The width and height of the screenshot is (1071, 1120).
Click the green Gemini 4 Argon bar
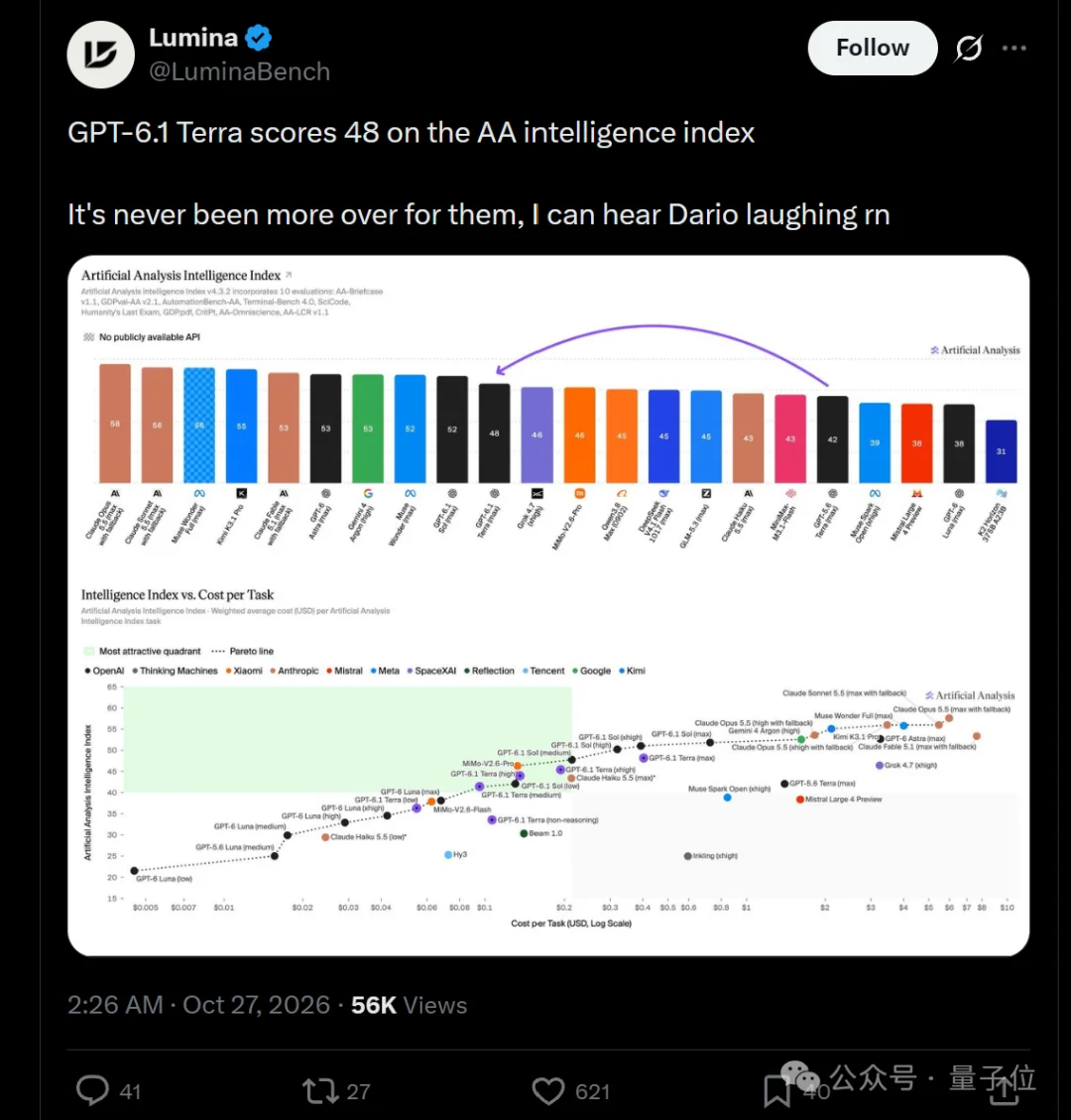368,430
